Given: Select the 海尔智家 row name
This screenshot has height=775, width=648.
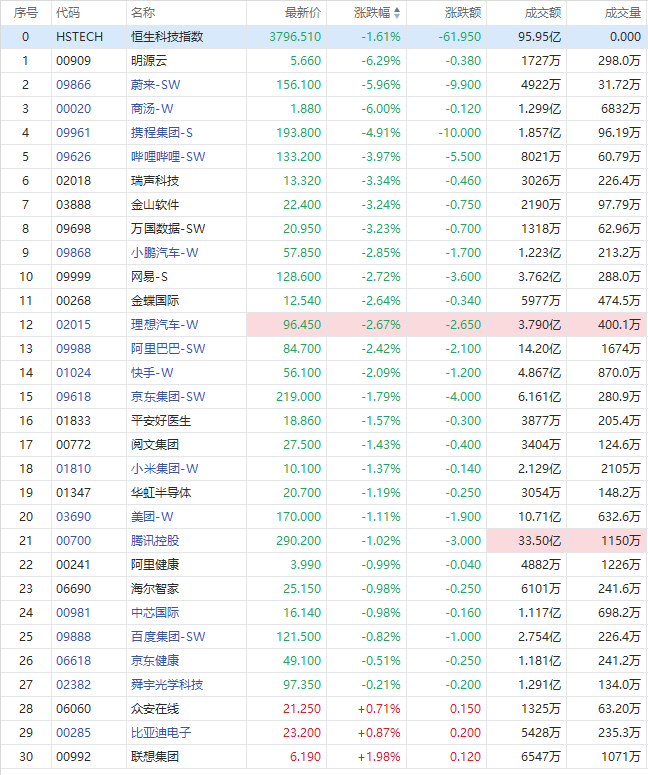Looking at the screenshot, I should [x=155, y=589].
